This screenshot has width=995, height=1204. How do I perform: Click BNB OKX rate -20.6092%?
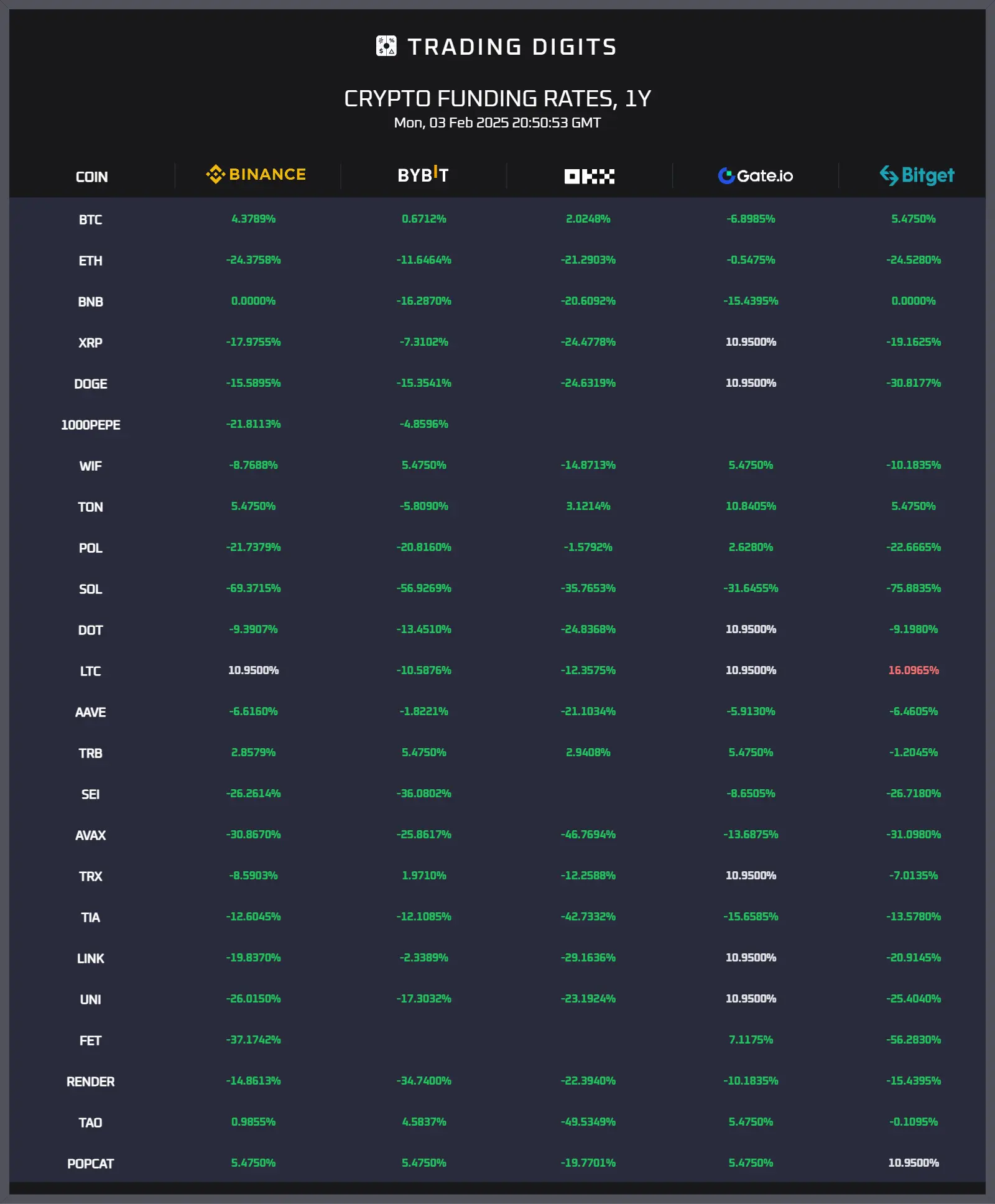tap(588, 301)
